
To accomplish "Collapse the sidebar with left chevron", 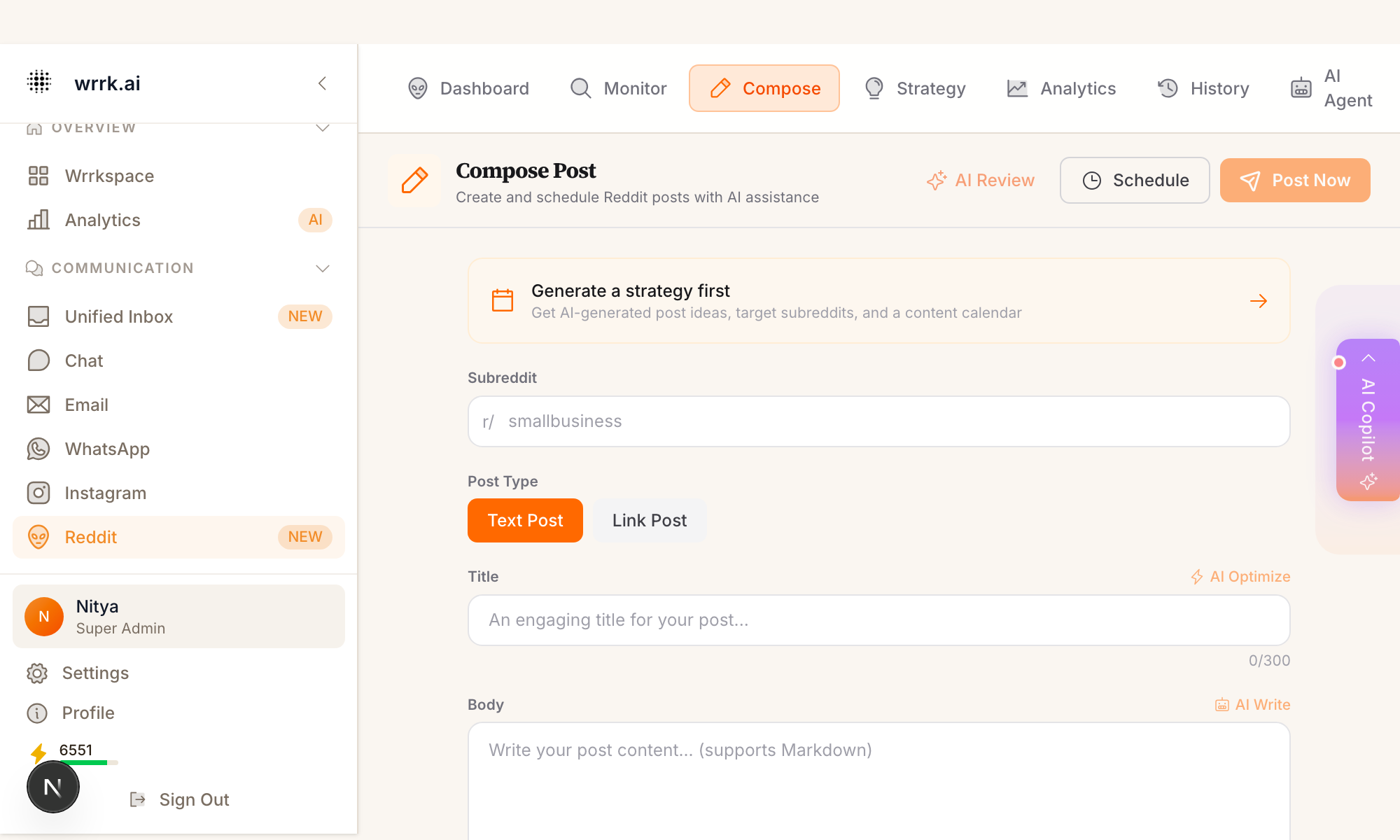I will point(322,83).
